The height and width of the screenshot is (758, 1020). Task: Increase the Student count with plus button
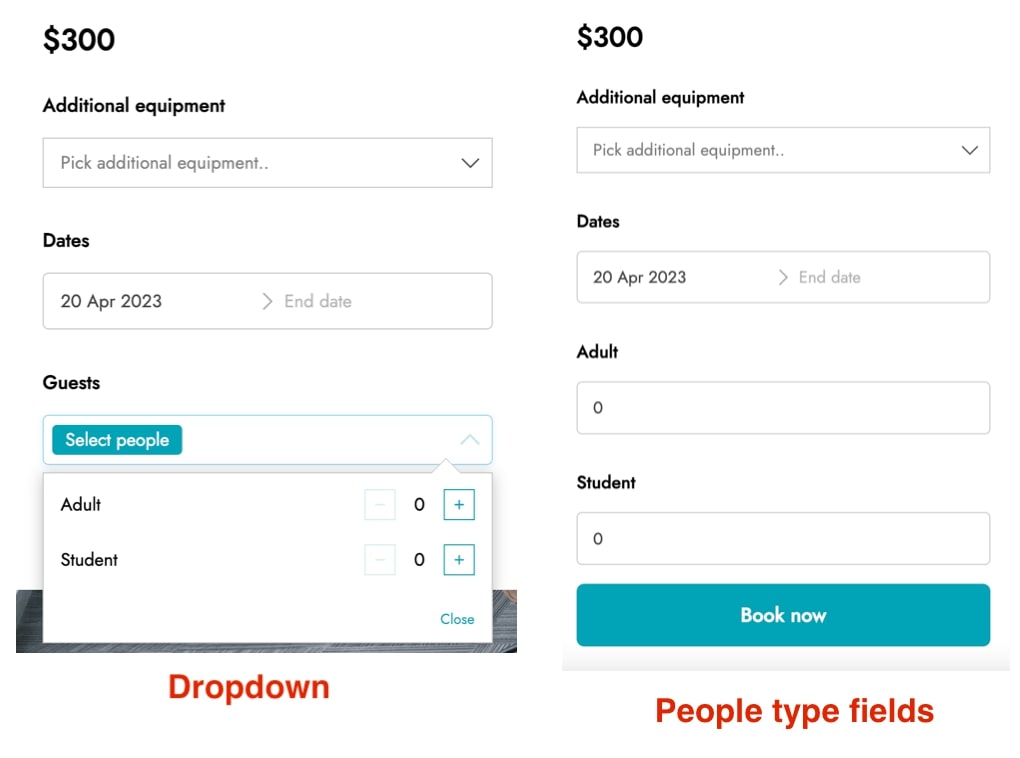coord(459,560)
